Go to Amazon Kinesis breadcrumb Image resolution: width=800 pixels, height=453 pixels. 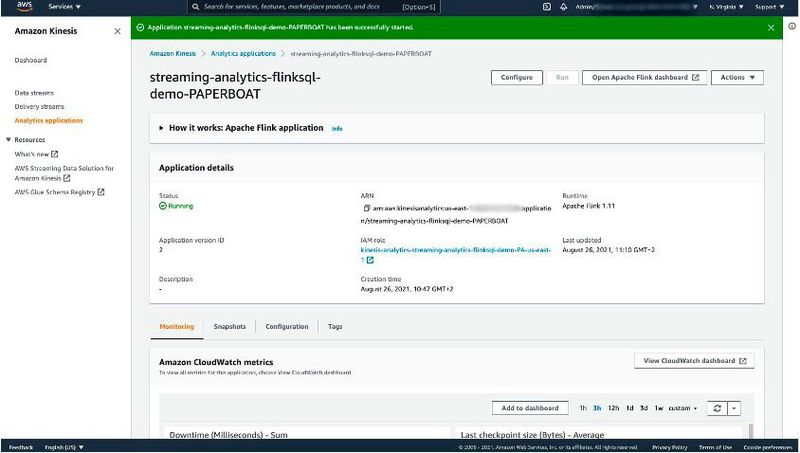click(172, 54)
